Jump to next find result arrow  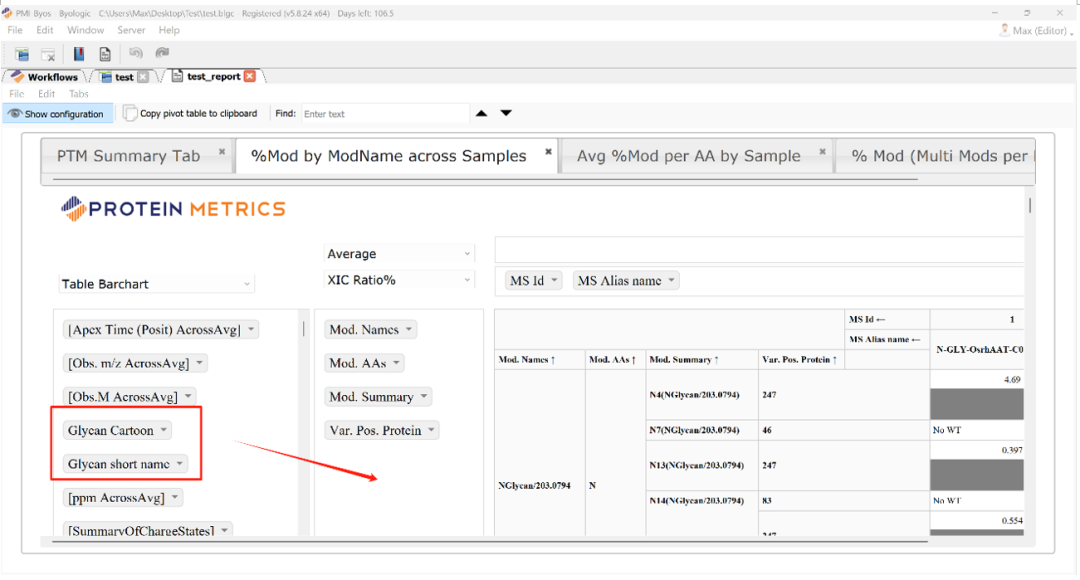(x=506, y=113)
